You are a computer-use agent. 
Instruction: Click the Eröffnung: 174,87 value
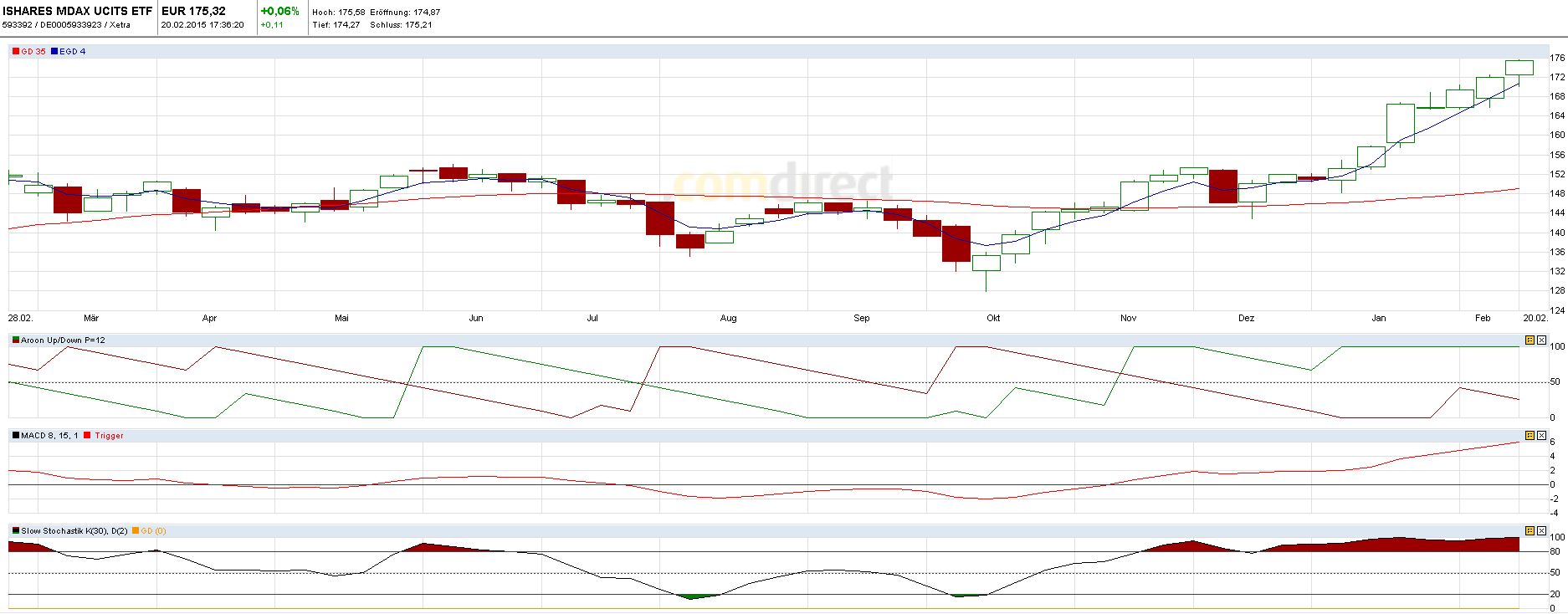pyautogui.click(x=406, y=13)
